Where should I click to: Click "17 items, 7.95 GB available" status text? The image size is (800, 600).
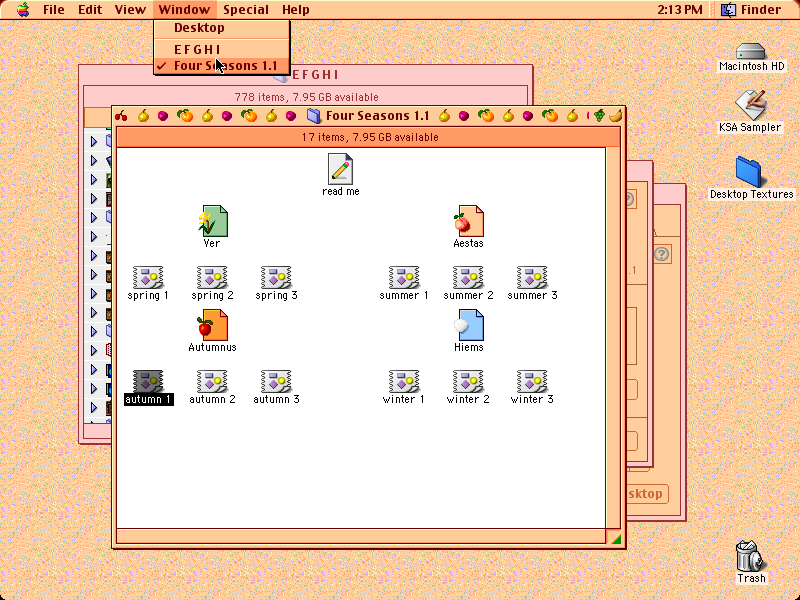(370, 137)
